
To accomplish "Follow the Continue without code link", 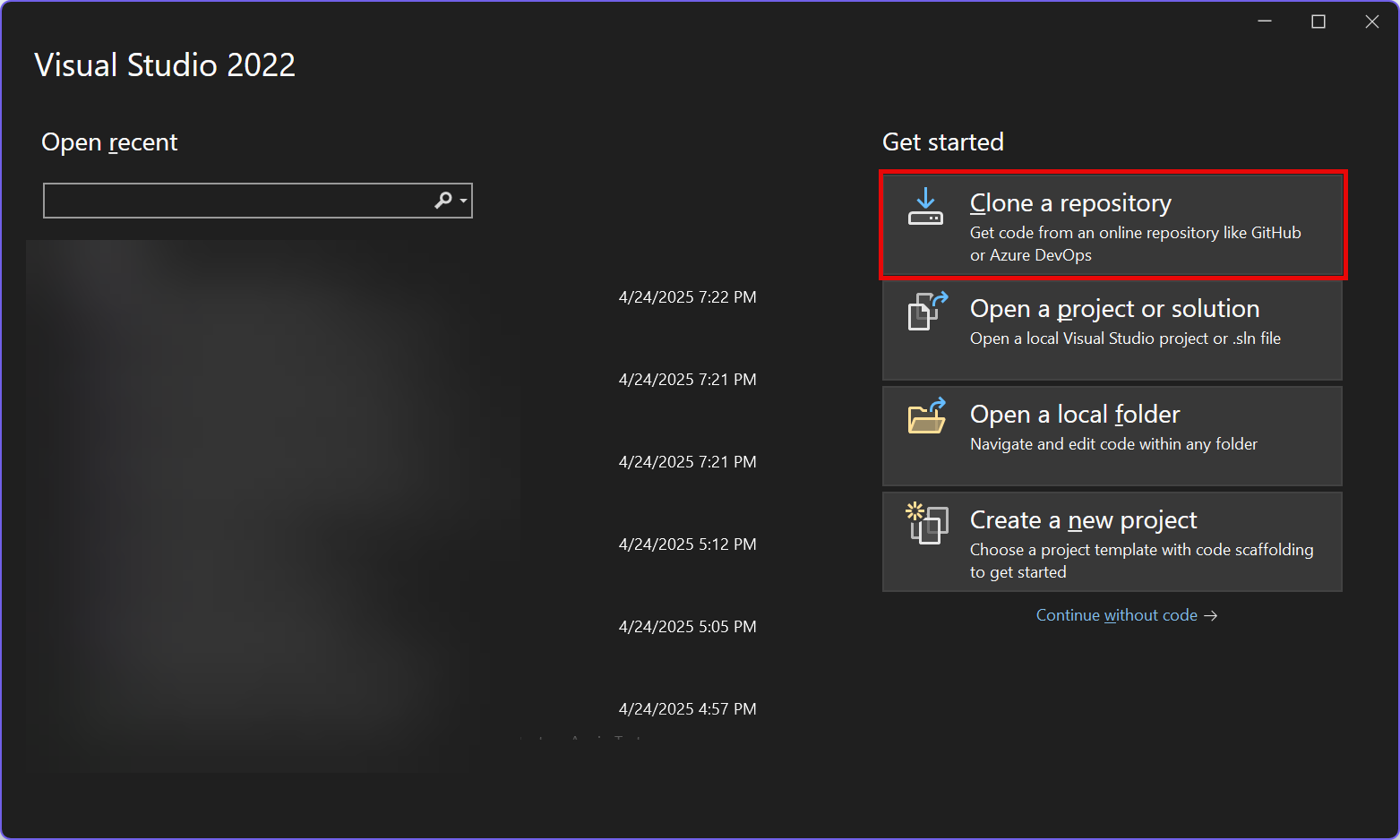I will (1127, 615).
